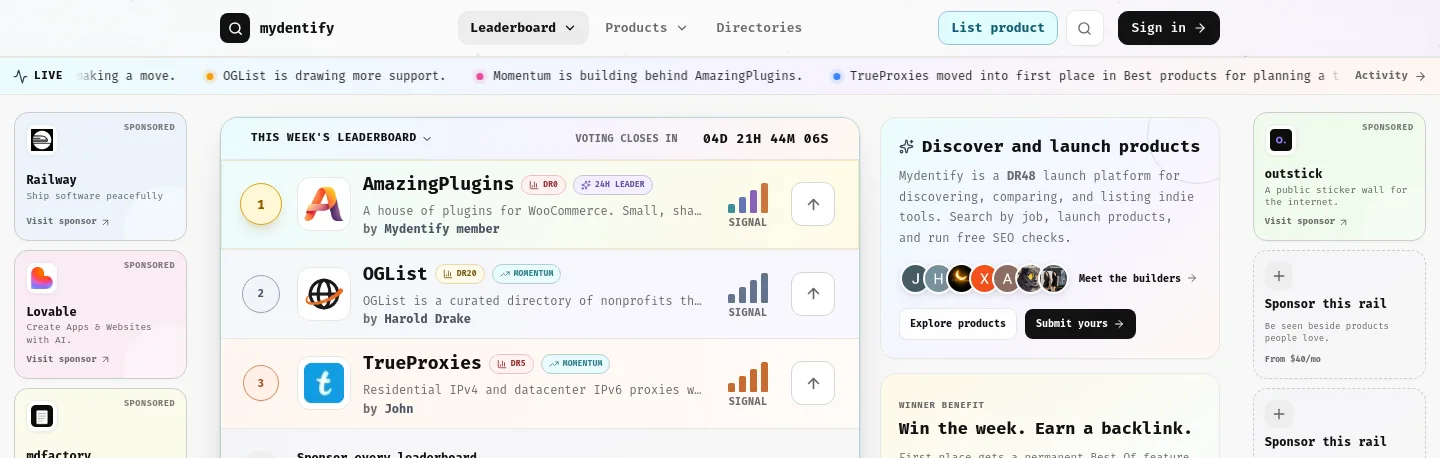Image resolution: width=1440 pixels, height=458 pixels.
Task: Click the DR20 badge on OGList
Action: pos(460,274)
